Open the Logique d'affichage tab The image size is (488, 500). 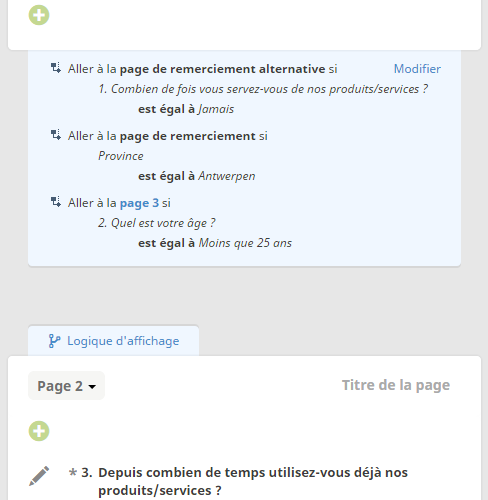(x=114, y=341)
